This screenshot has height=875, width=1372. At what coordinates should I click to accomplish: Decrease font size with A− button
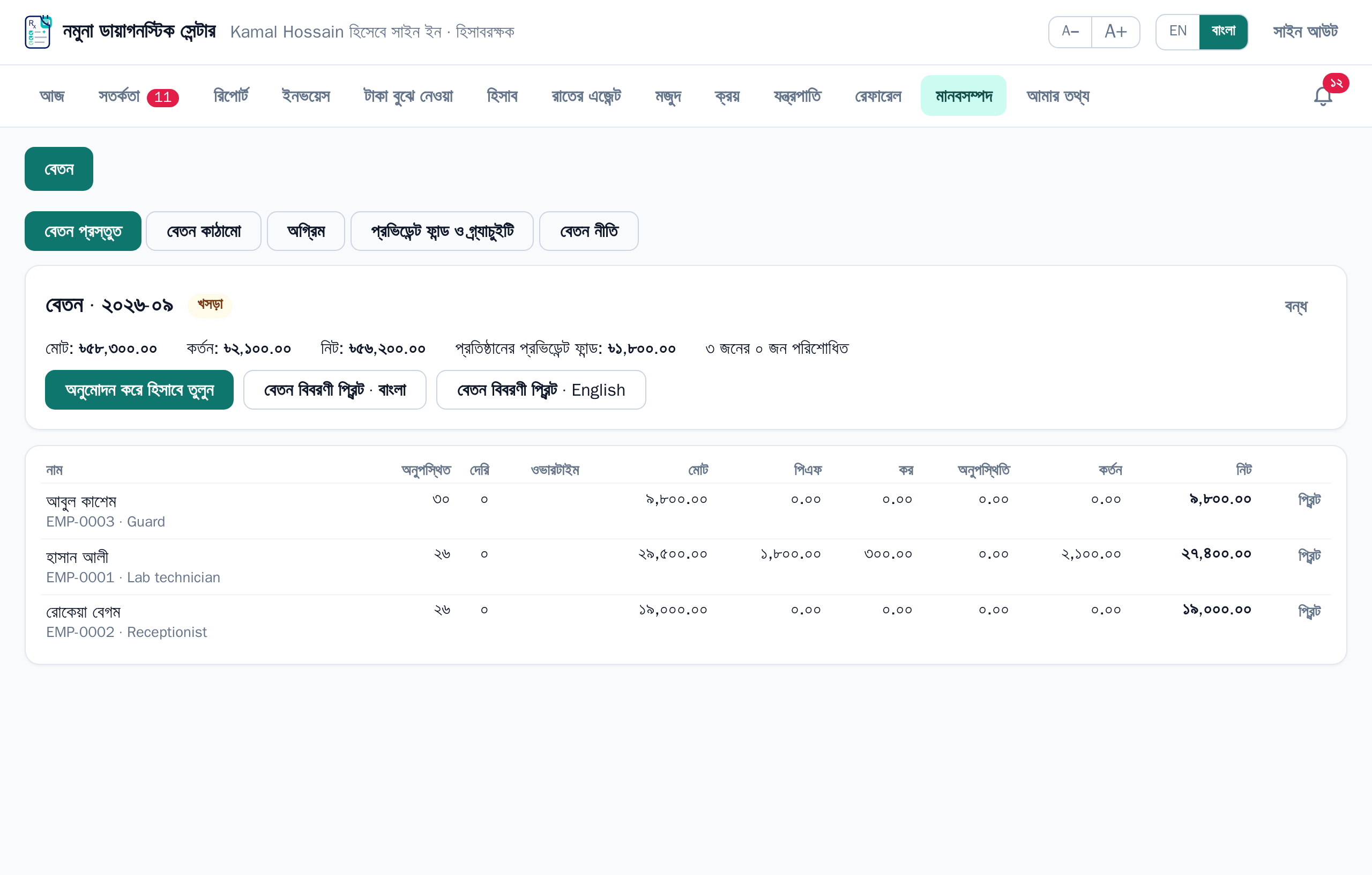(x=1070, y=32)
